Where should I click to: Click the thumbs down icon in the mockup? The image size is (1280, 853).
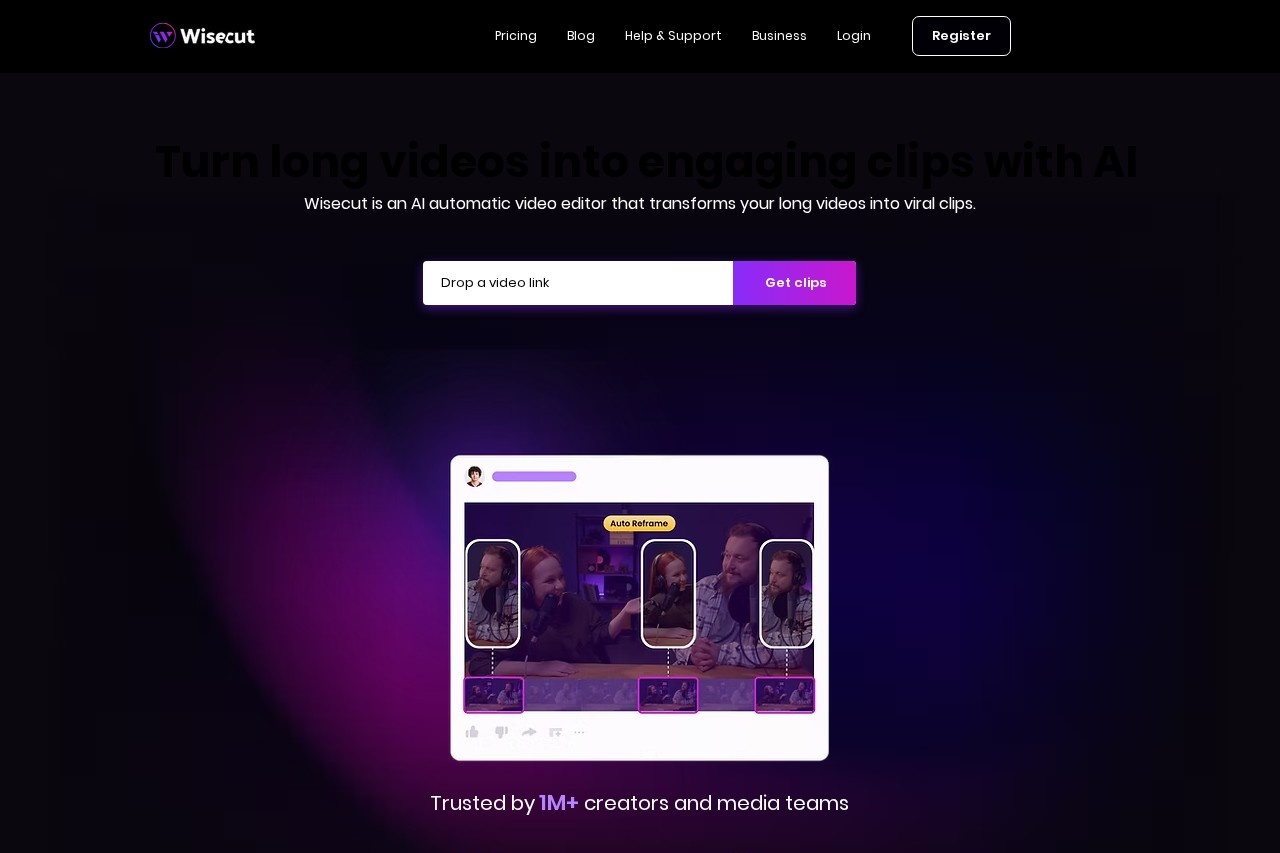[x=501, y=732]
